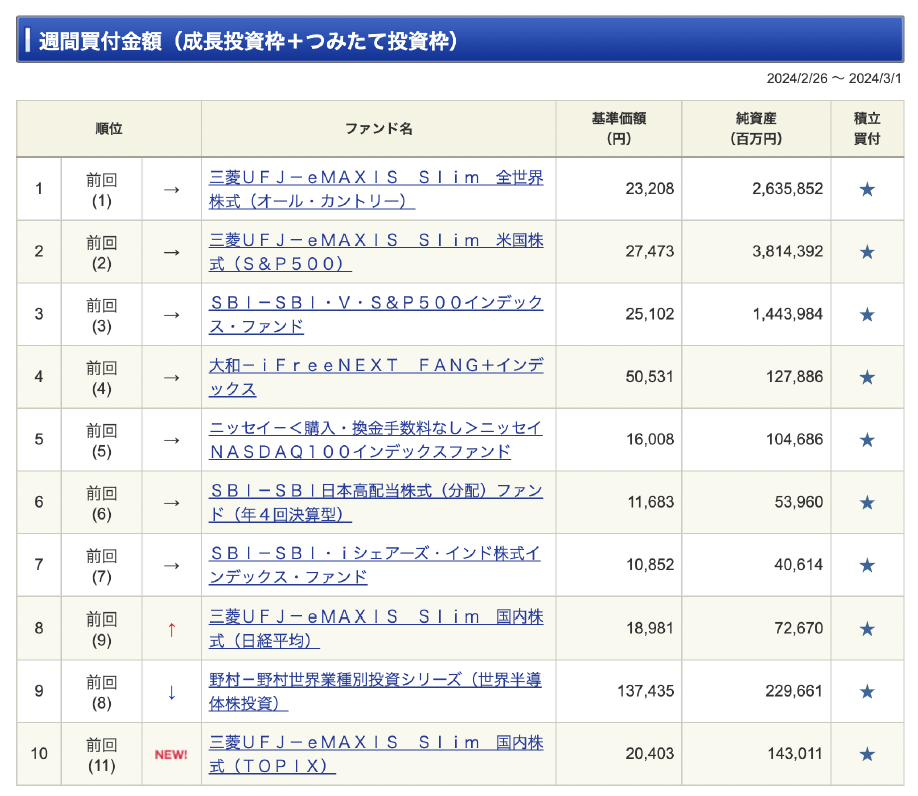Screen dimensions: 918x796
Task: Click the net assets value 143,011
Action: pyautogui.click(x=794, y=753)
